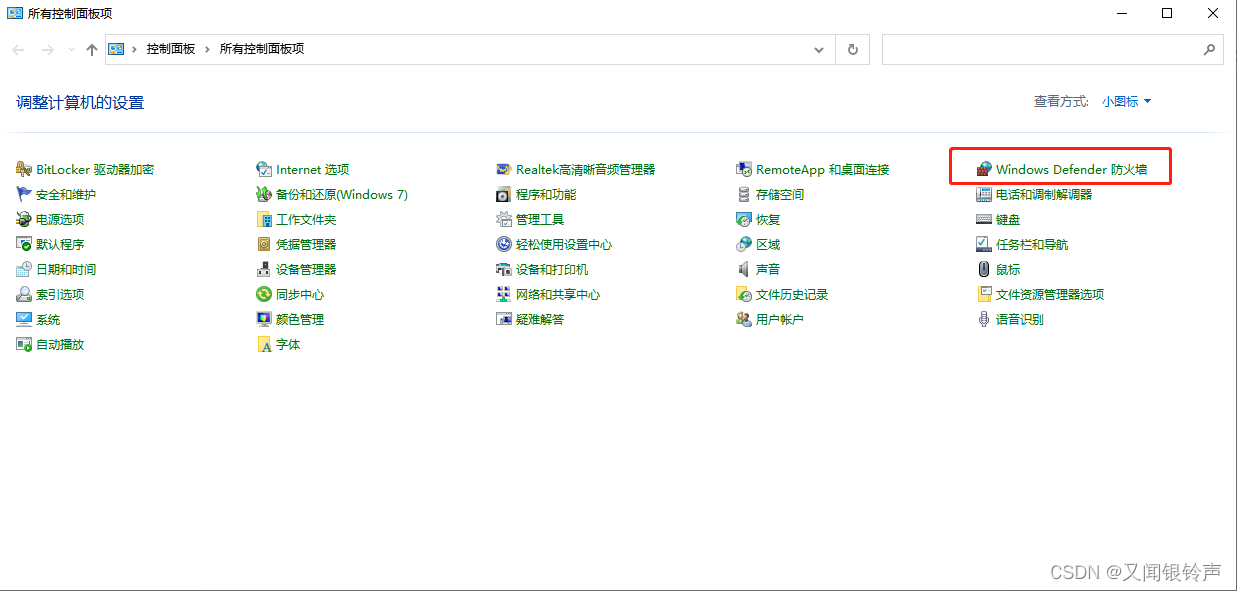Click the refresh button beside address bar
Viewport: 1237px width, 591px height.
click(x=852, y=49)
